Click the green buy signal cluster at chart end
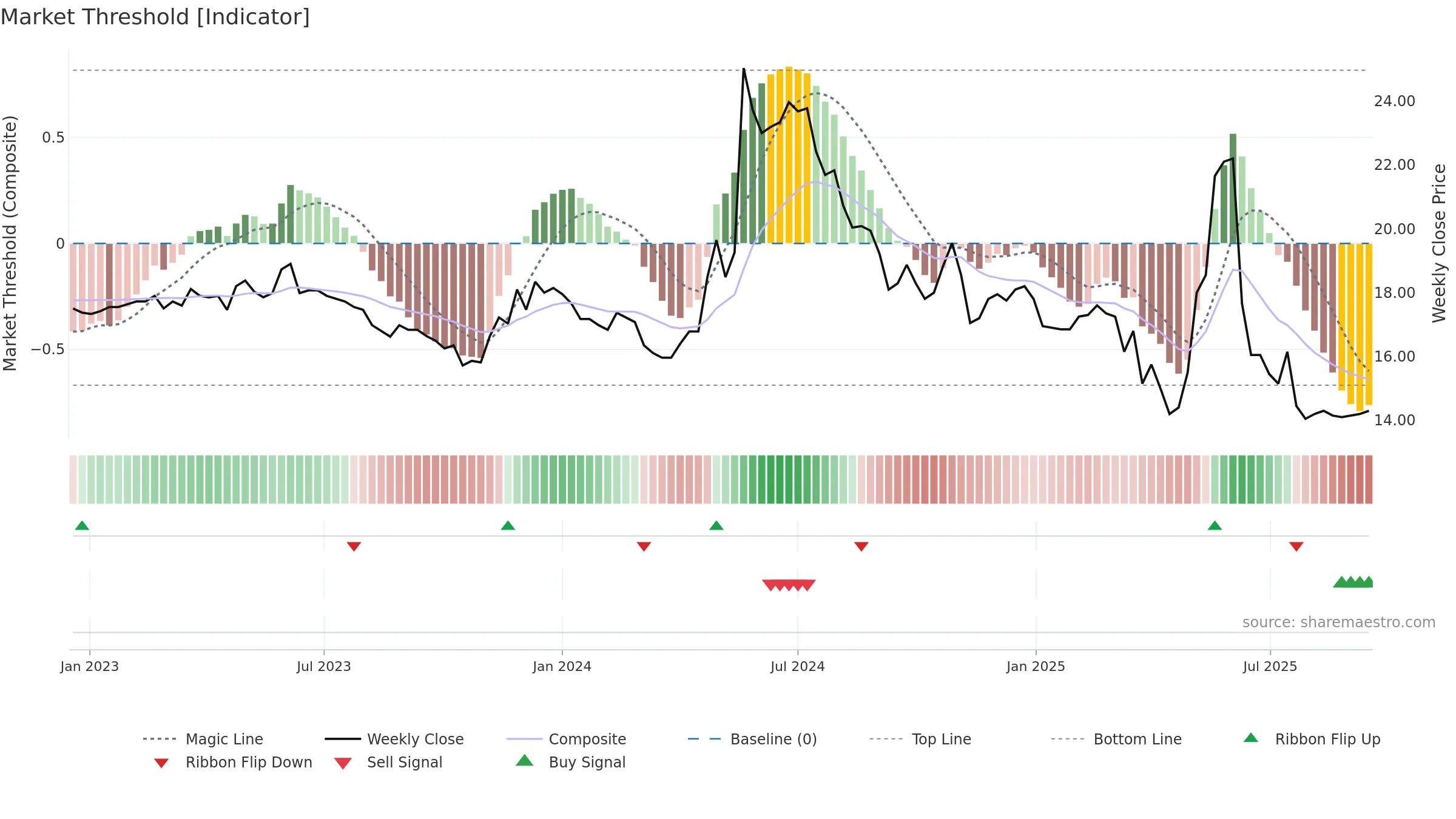 (x=1352, y=582)
